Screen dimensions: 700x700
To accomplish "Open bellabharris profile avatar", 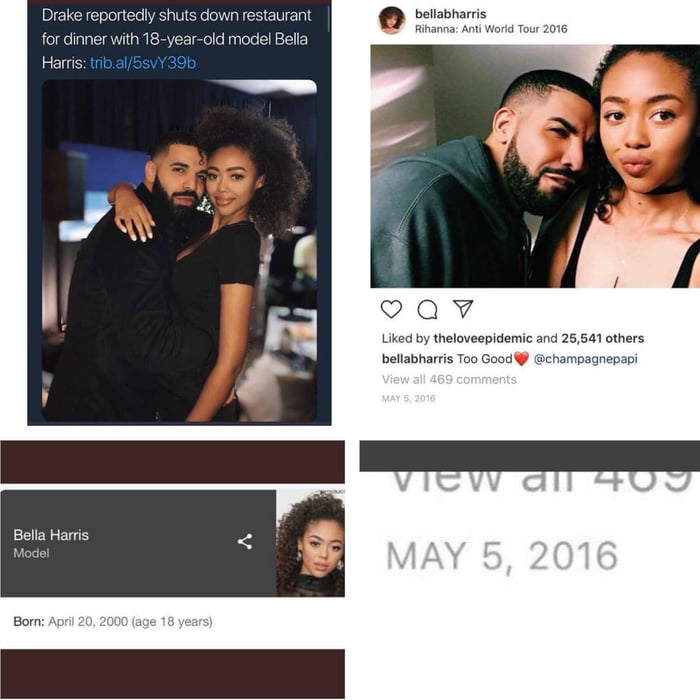I will (392, 21).
